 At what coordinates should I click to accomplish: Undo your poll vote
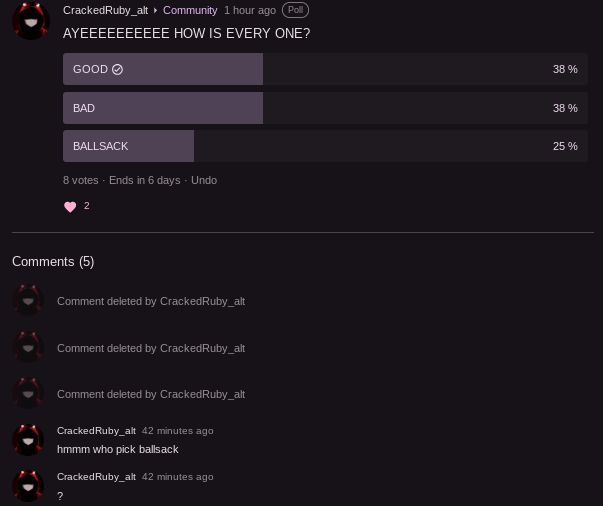point(204,180)
